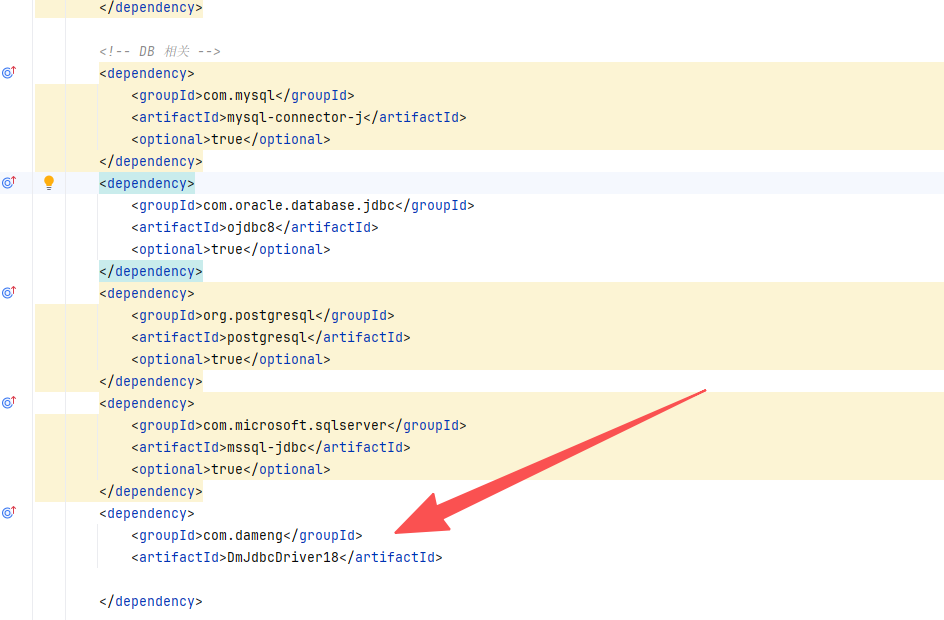Click the empty line after DmJdbcDriver18 artifactId
The height and width of the screenshot is (620, 944).
coord(300,580)
